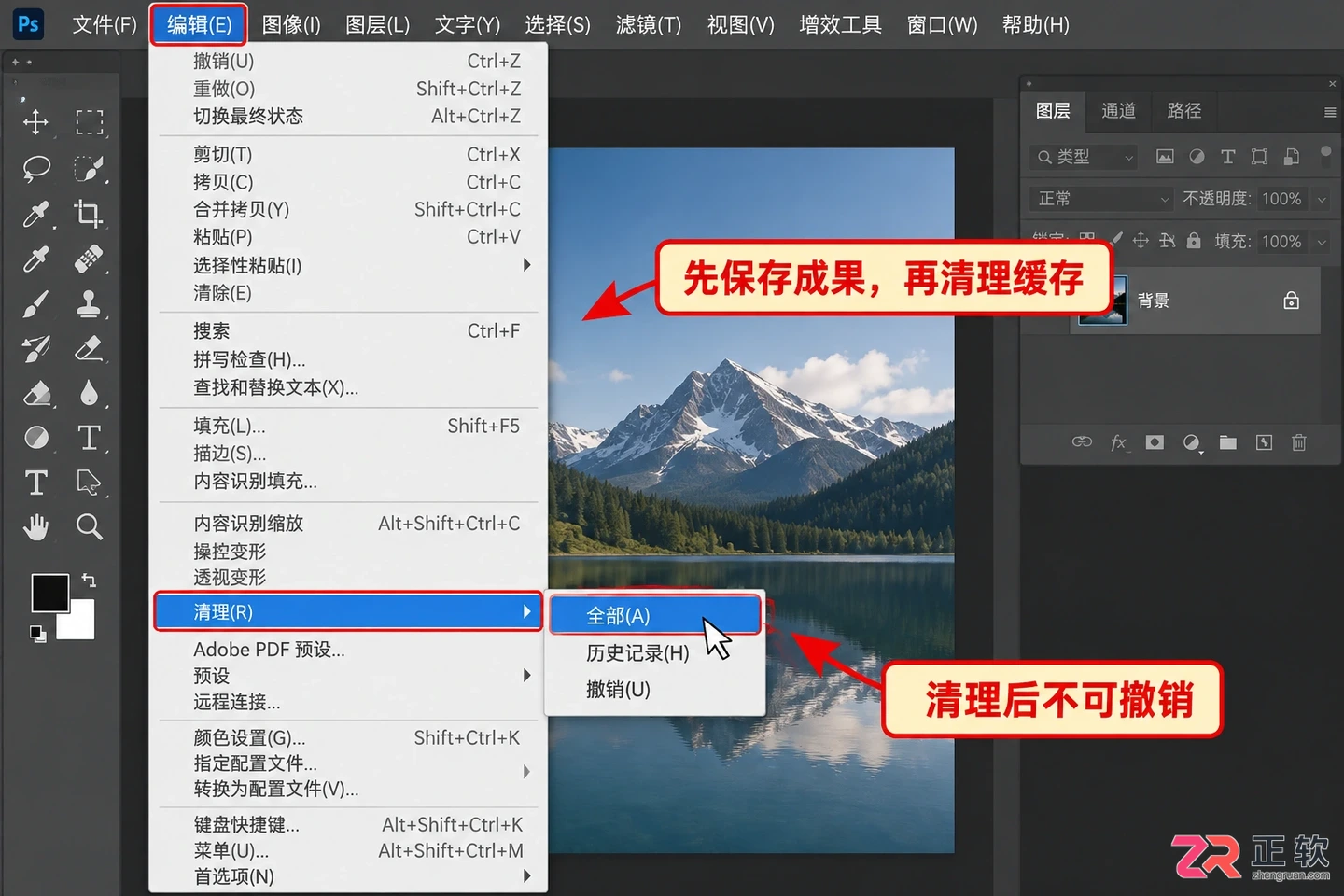The image size is (1344, 896).
Task: Add a layer style with fx icon
Action: point(1118,442)
